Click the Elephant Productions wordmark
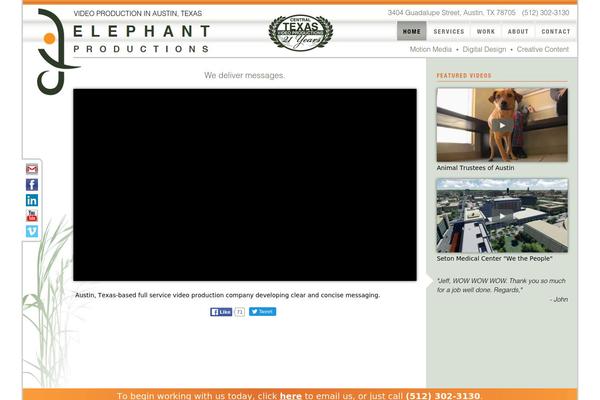 [142, 39]
